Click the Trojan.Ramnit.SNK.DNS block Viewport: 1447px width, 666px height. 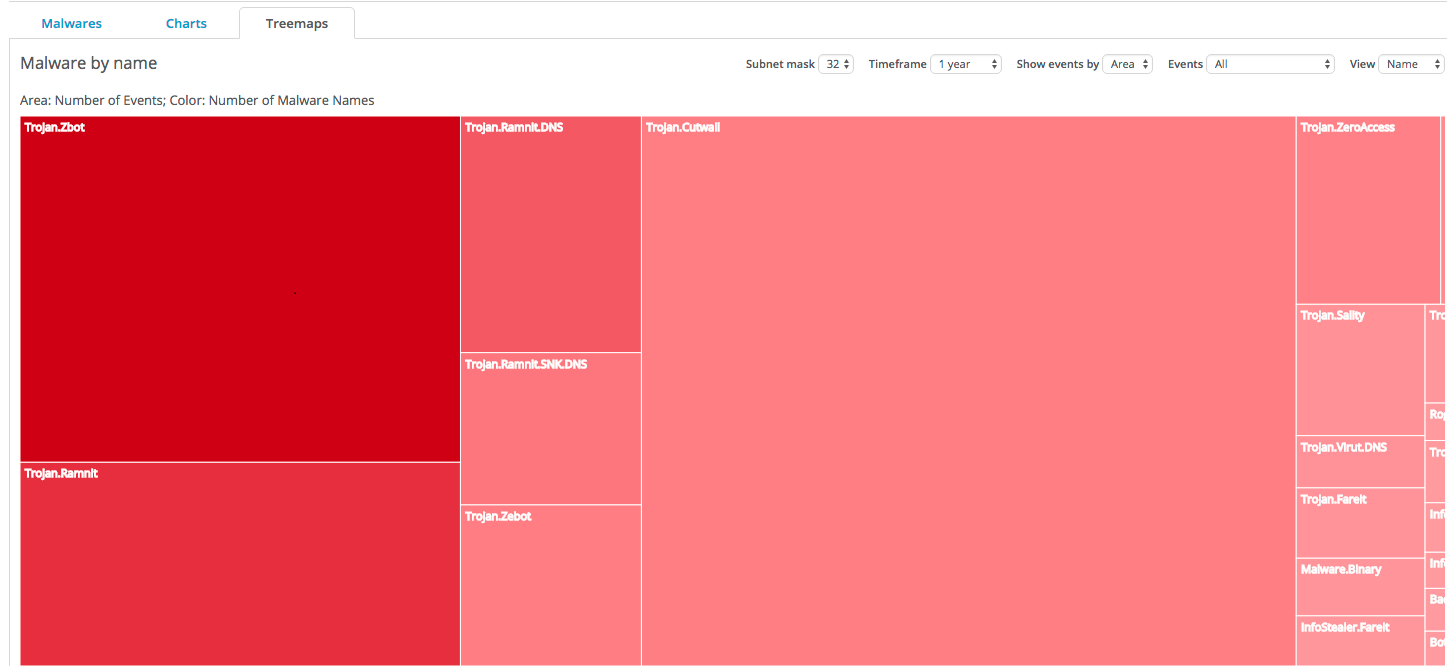[x=551, y=429]
